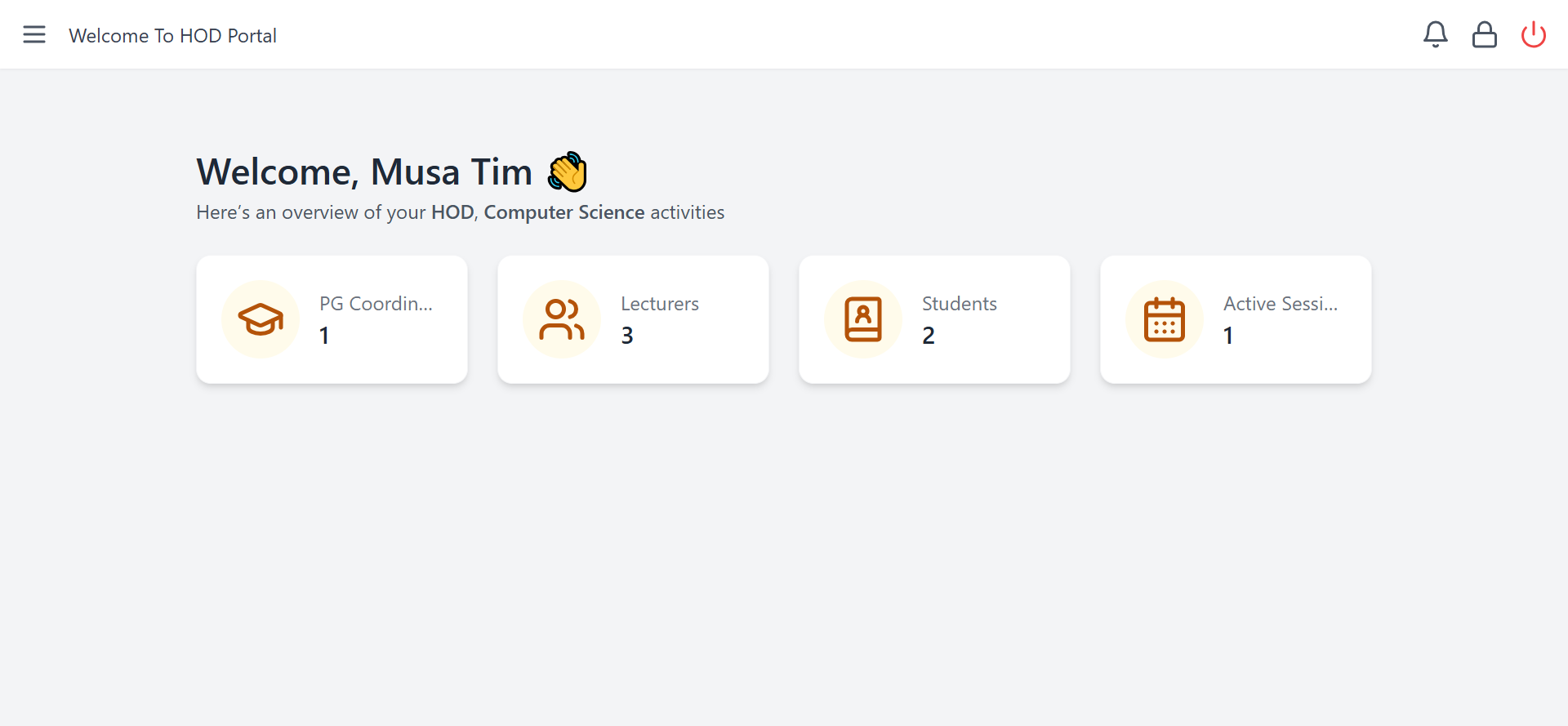Click the Lecturers people icon
The width and height of the screenshot is (1568, 726).
(x=562, y=319)
